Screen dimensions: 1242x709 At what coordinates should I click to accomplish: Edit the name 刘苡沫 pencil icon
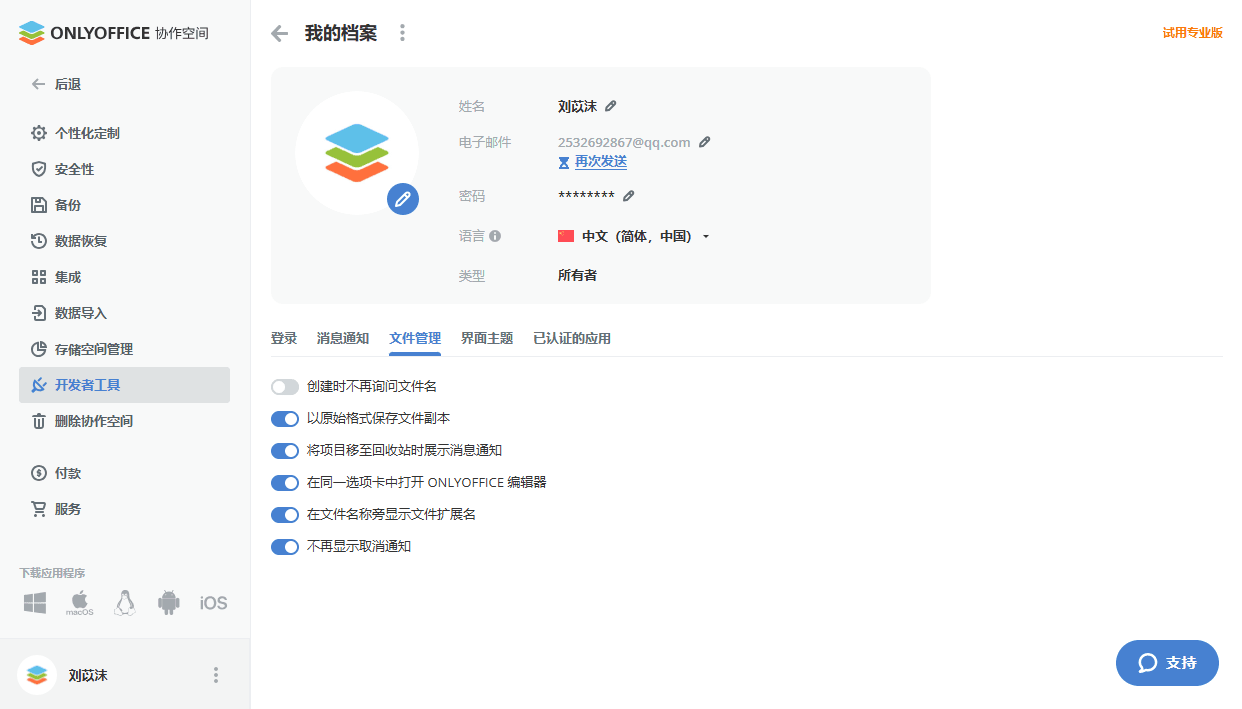pos(611,106)
